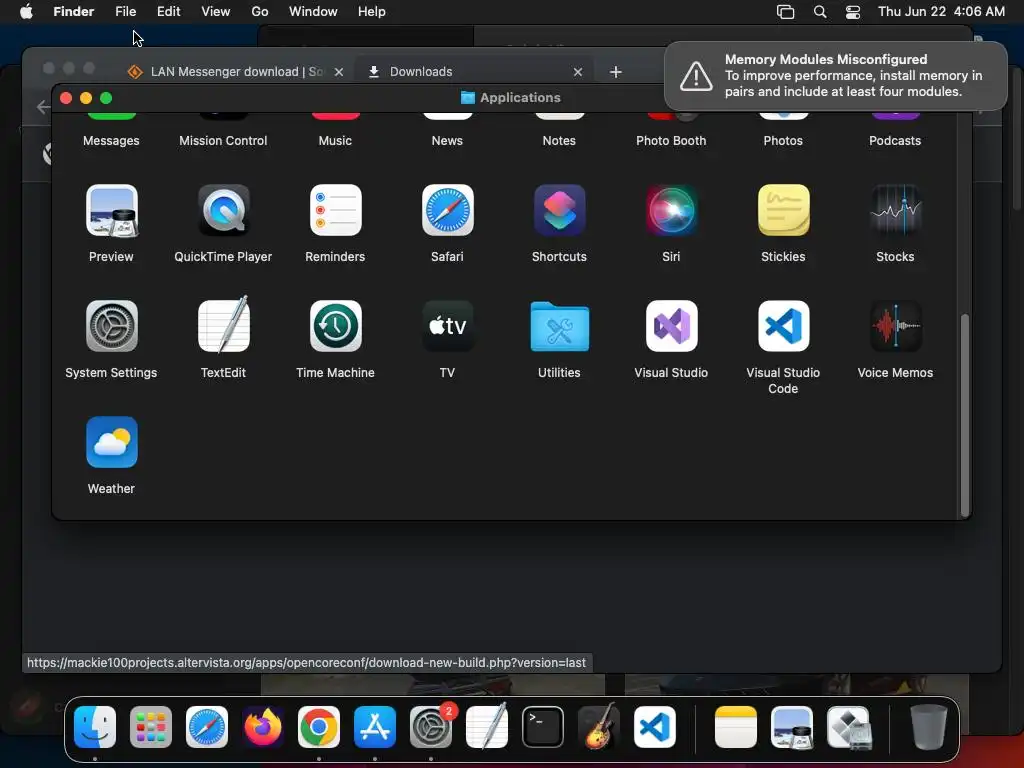The height and width of the screenshot is (768, 1024).
Task: Open Terminal from the Dock
Action: click(543, 727)
